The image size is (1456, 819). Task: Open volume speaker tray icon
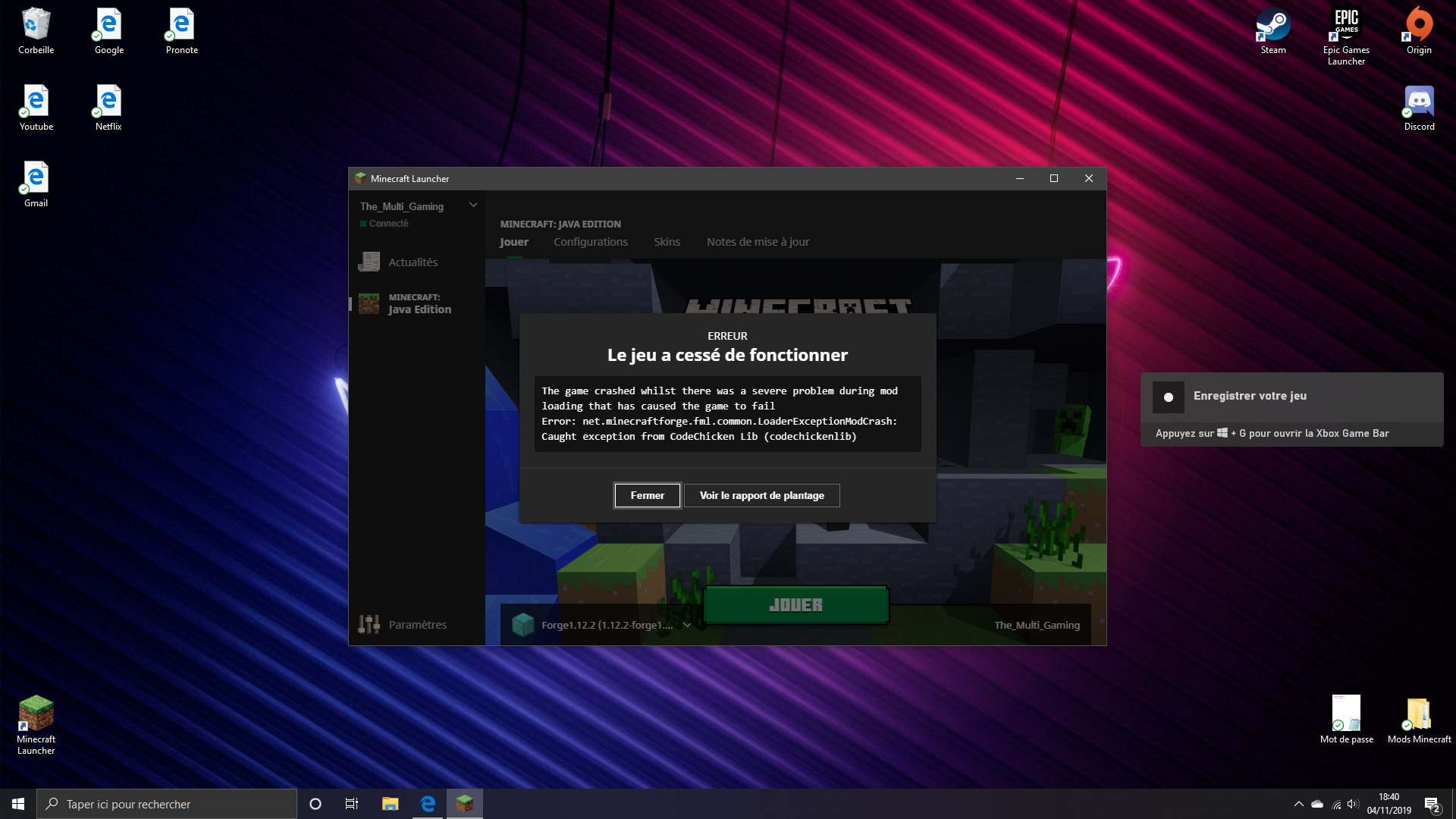click(1354, 804)
